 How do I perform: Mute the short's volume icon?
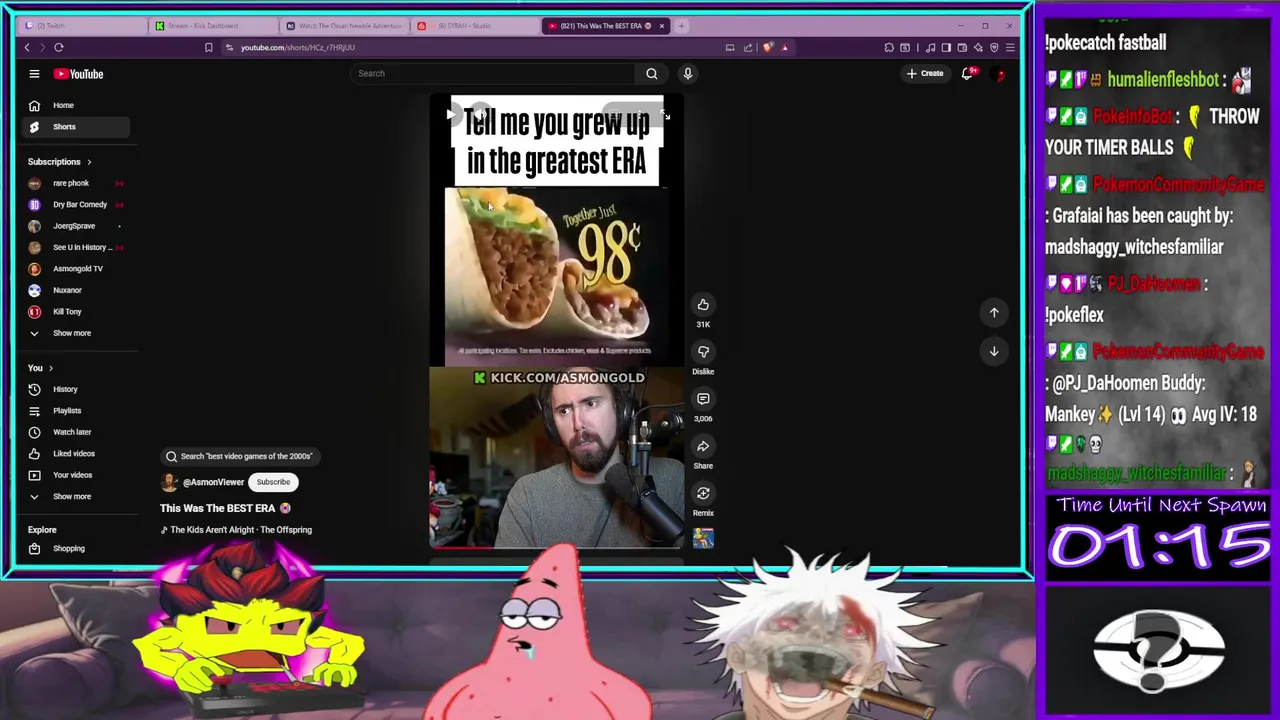coord(481,114)
